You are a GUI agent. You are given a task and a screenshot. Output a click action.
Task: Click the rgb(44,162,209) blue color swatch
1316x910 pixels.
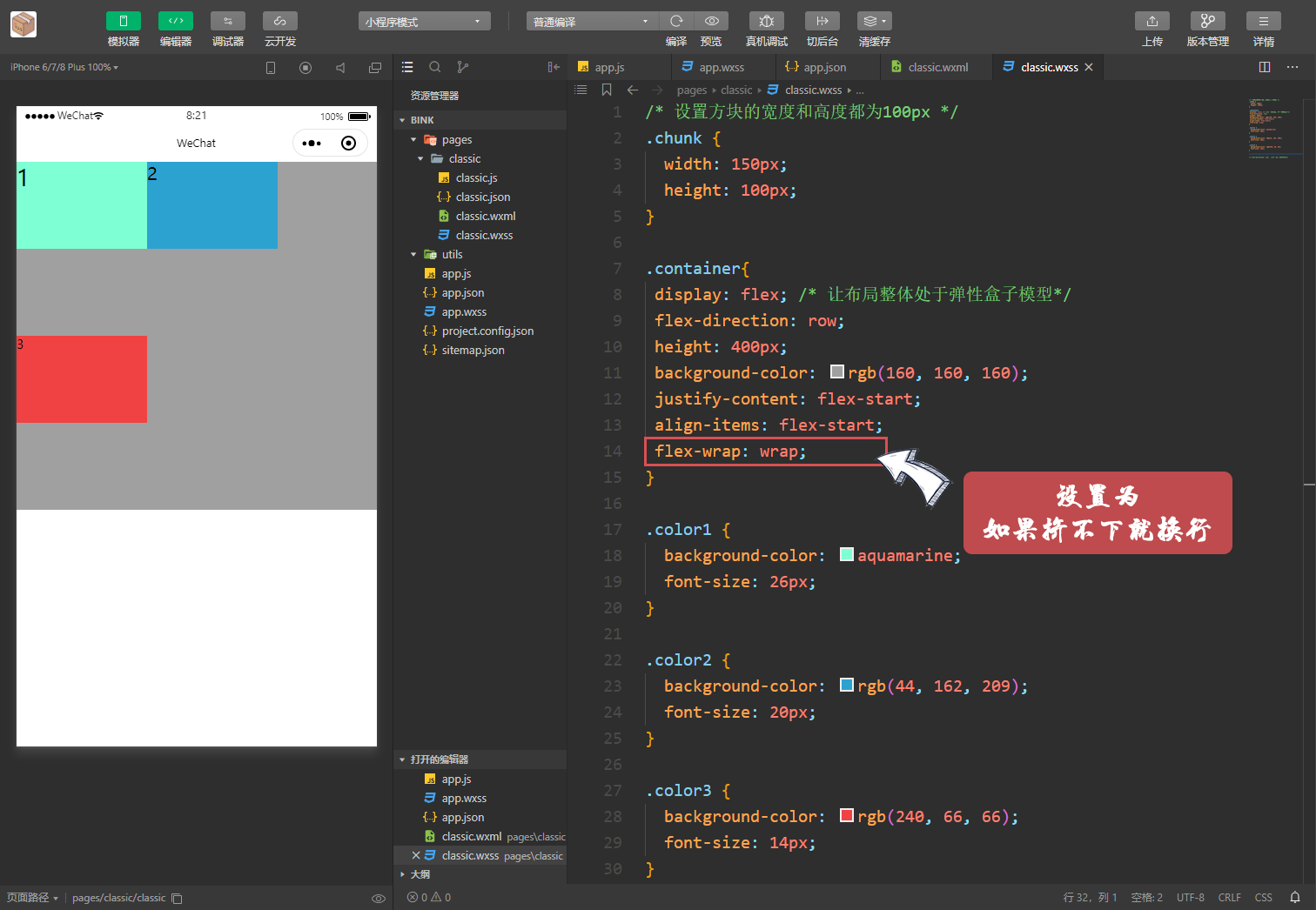(x=847, y=685)
